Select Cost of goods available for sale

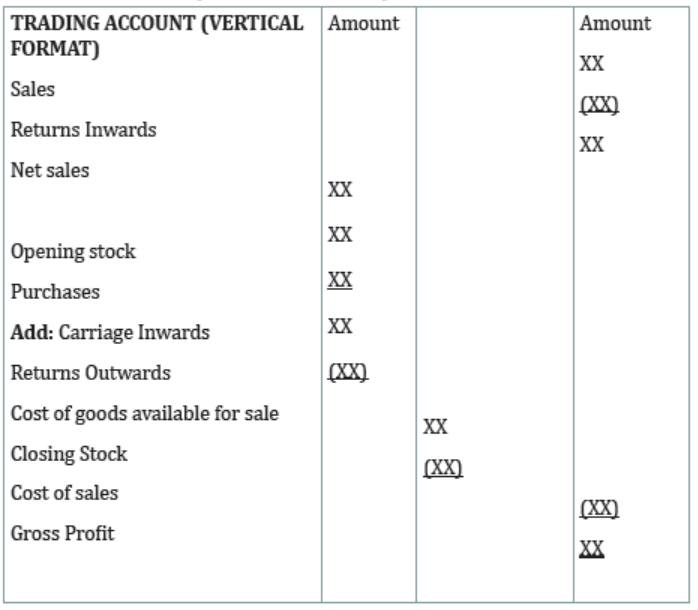[x=145, y=414]
